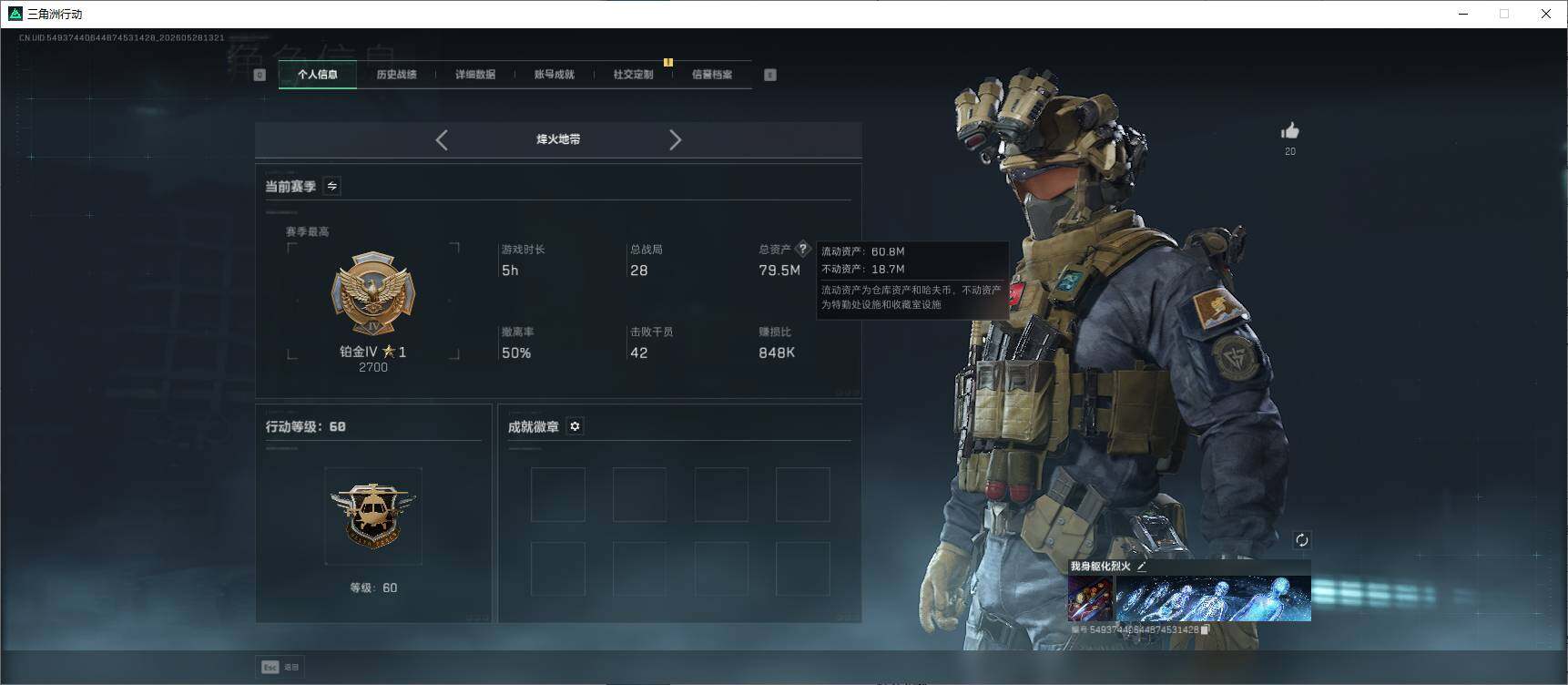The height and width of the screenshot is (685, 1568).
Task: Click the 总战局 value 28
Action: [639, 271]
